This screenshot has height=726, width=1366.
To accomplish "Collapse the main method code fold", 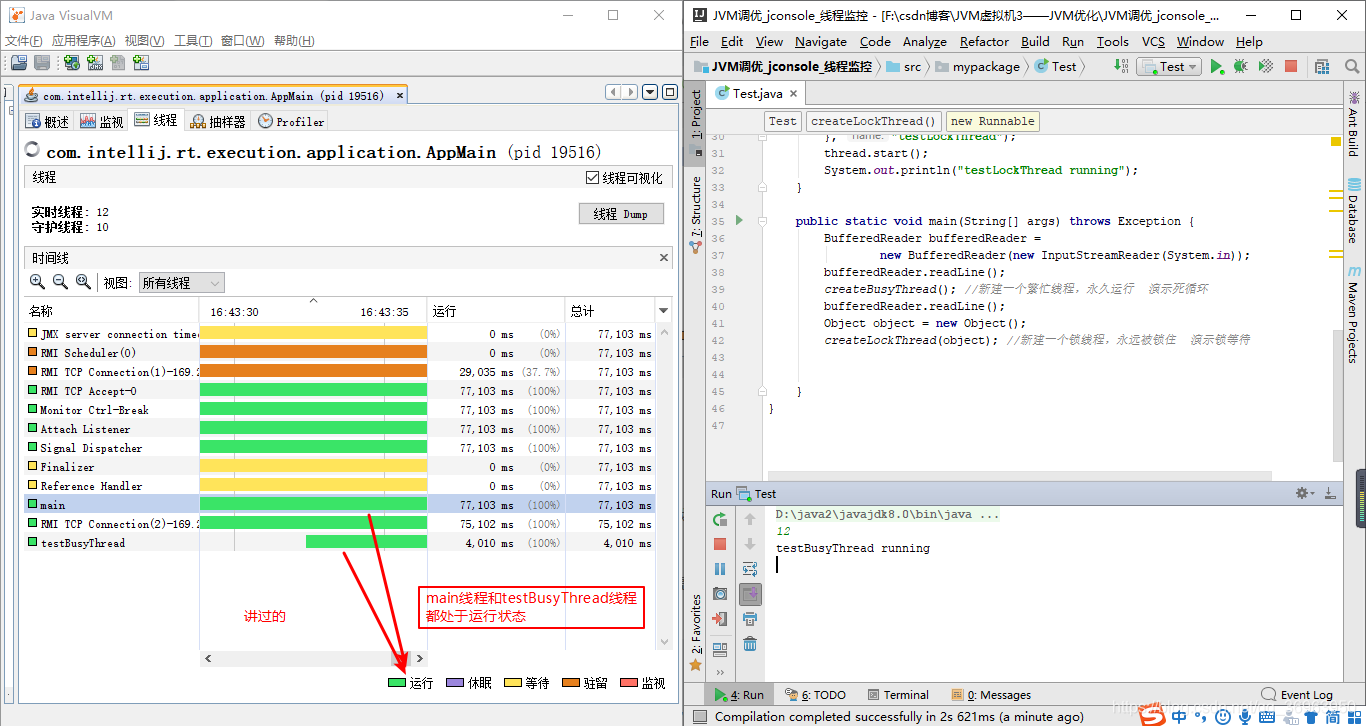I will coord(762,221).
